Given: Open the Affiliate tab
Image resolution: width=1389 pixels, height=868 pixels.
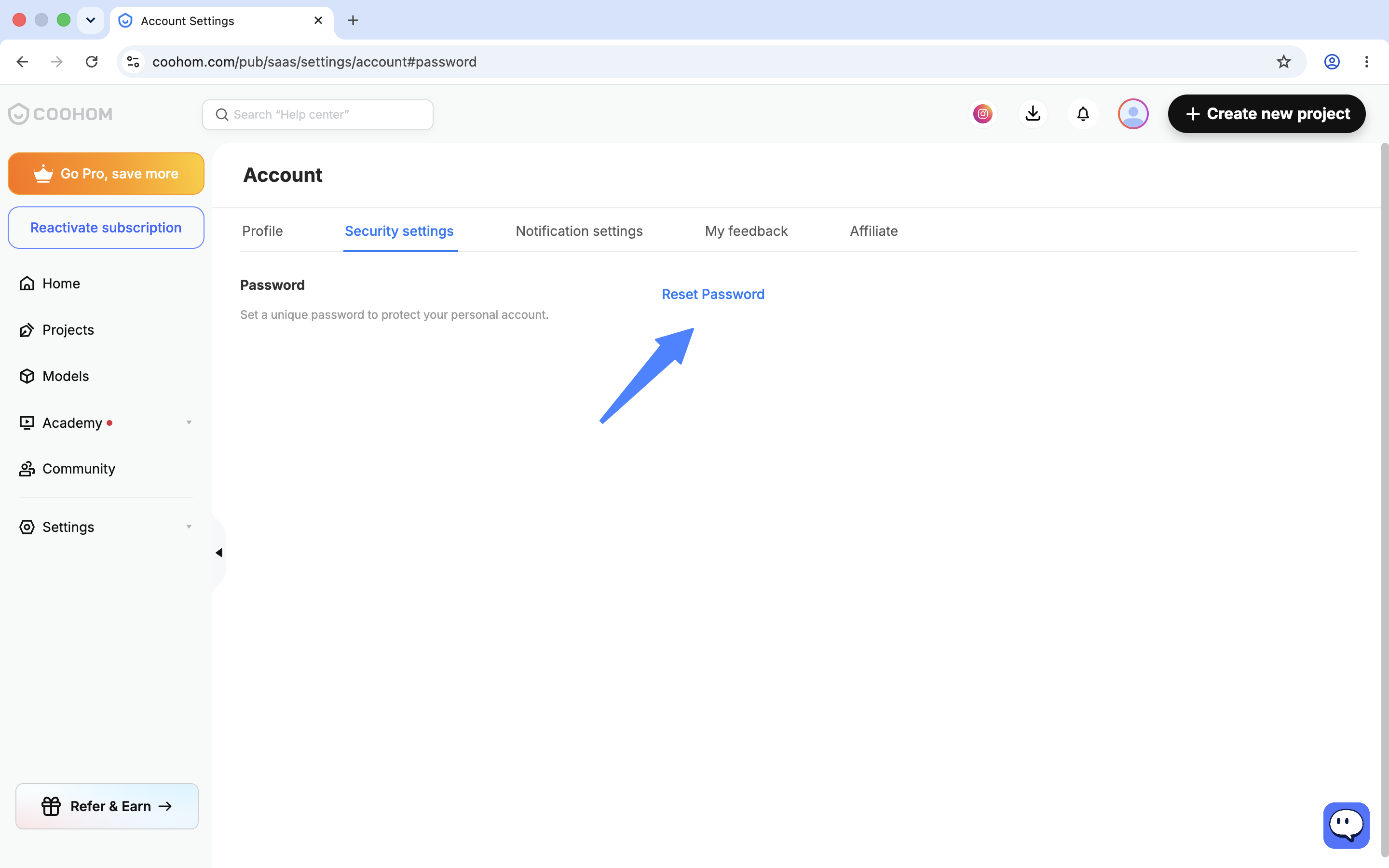Looking at the screenshot, I should [x=873, y=231].
